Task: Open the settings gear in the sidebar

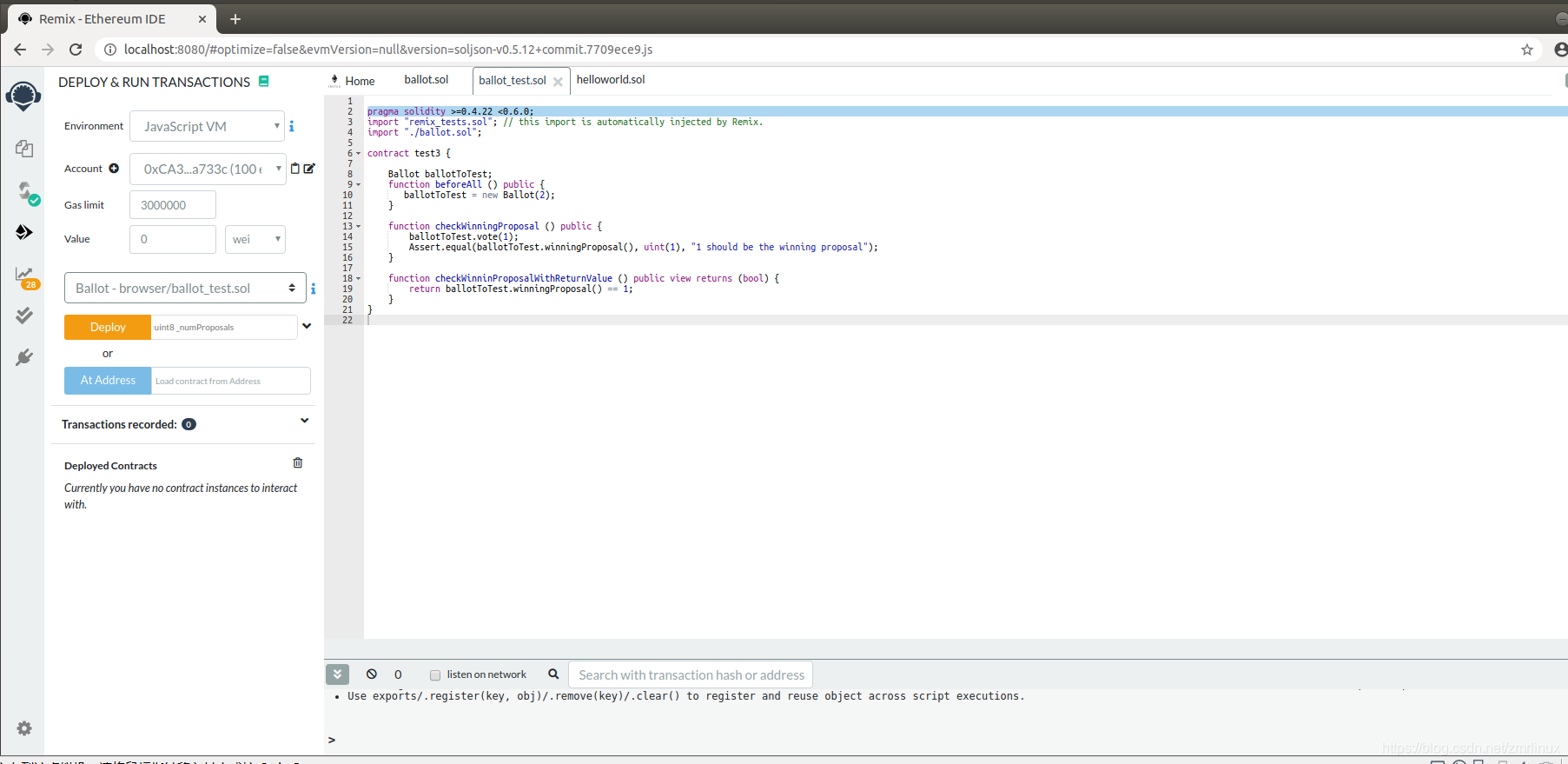Action: click(24, 728)
